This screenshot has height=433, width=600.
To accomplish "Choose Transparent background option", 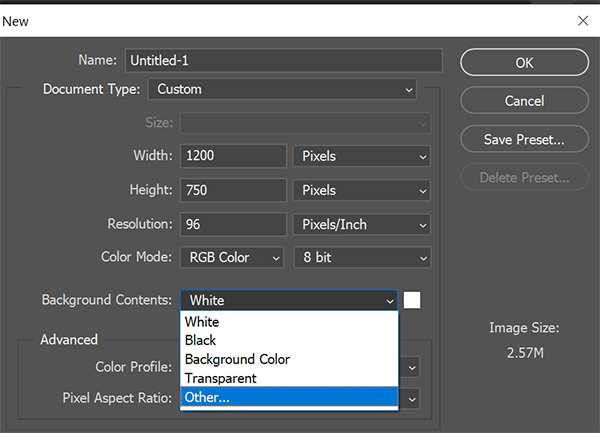I will 289,378.
